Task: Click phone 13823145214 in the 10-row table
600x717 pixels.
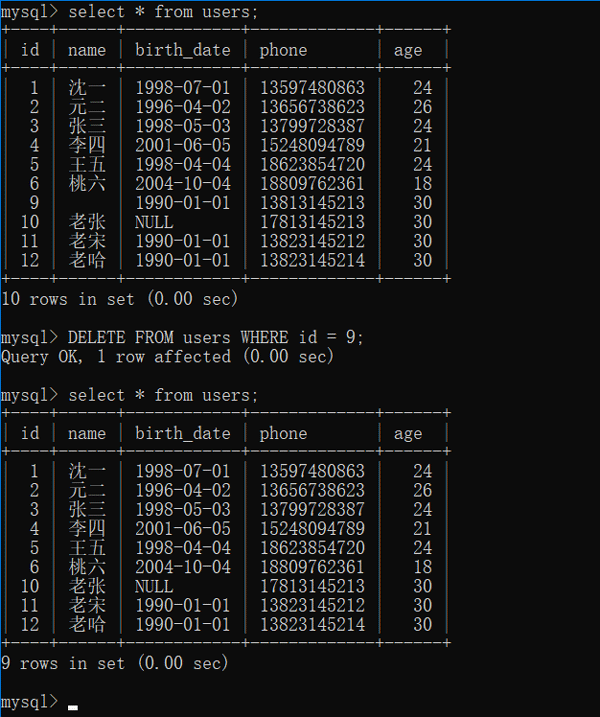Action: click(312, 260)
